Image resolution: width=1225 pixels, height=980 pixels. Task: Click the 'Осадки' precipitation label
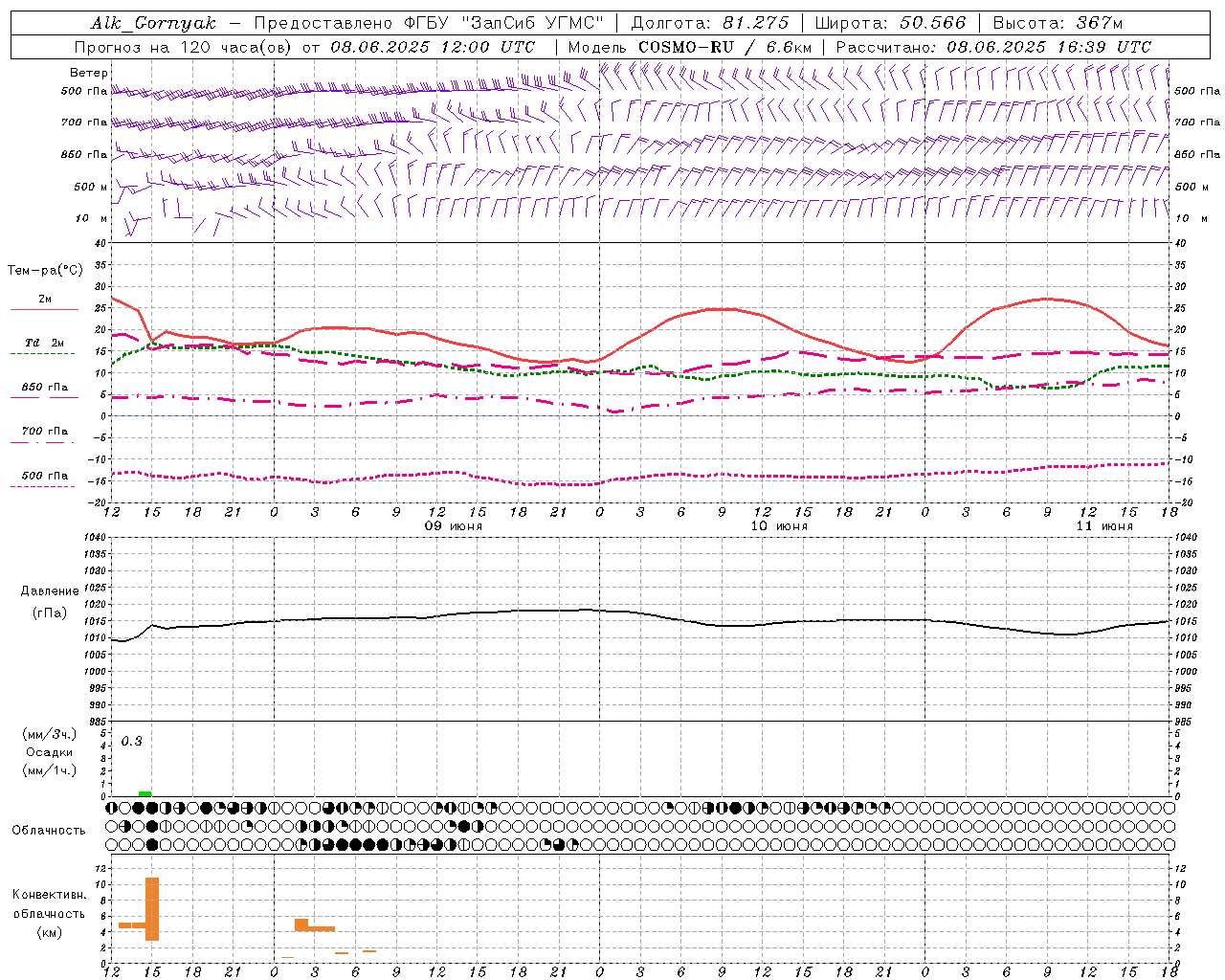pyautogui.click(x=49, y=752)
